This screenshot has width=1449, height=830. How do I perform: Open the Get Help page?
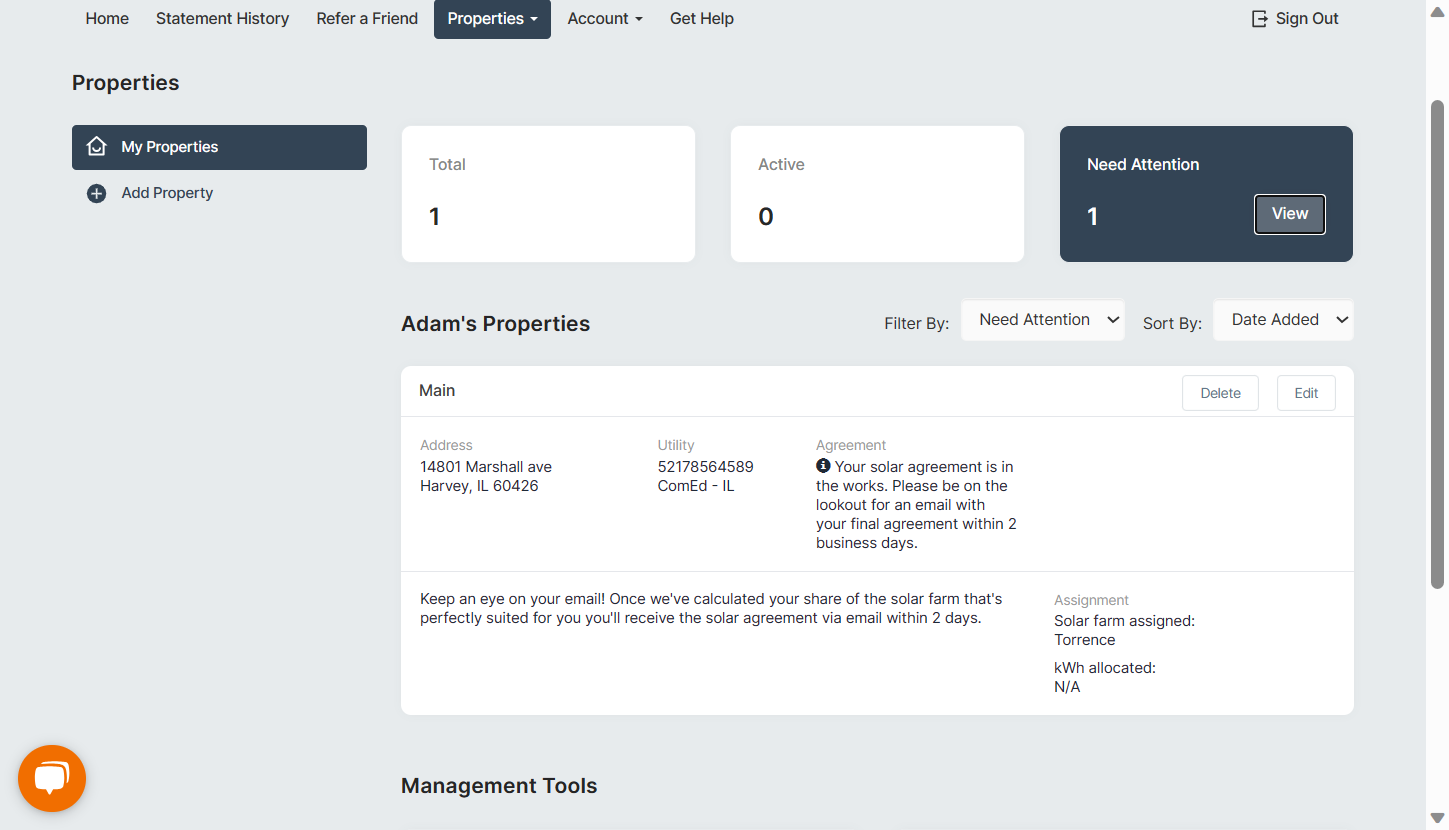tap(702, 19)
